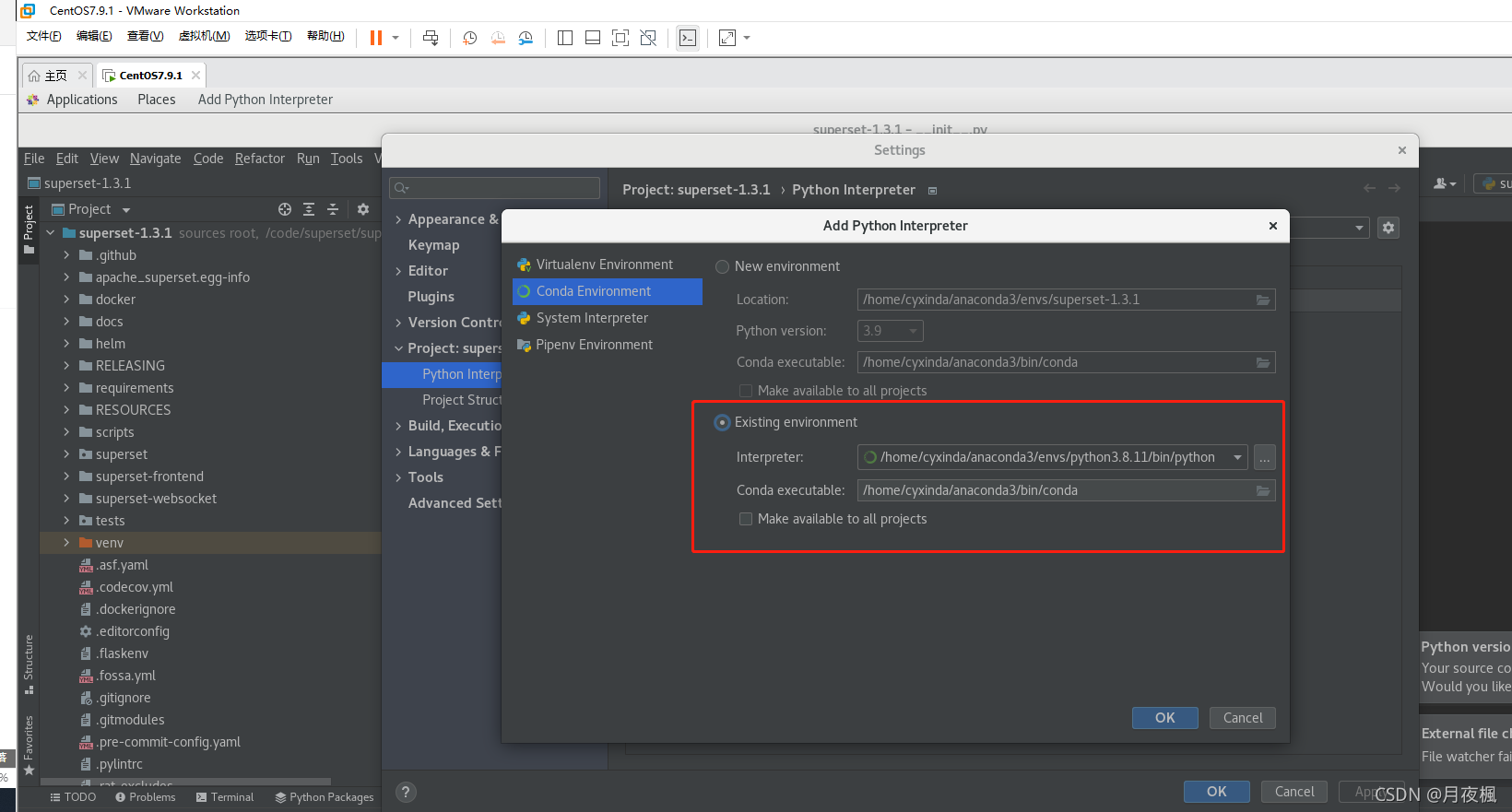
Task: Browse Location folder icon for new environment
Action: coord(1264,300)
